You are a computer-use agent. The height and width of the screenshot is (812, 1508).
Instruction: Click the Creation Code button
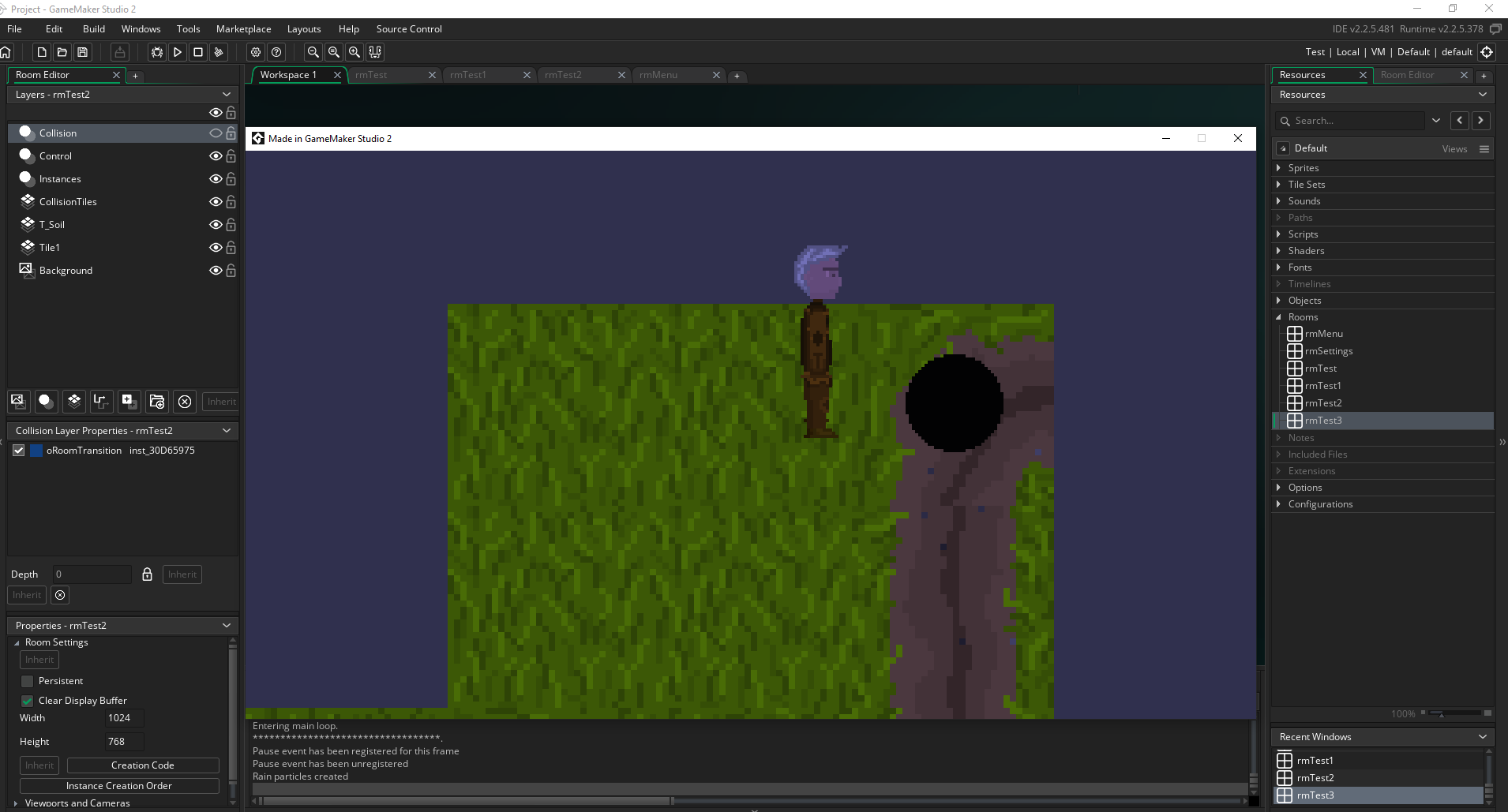(142, 765)
